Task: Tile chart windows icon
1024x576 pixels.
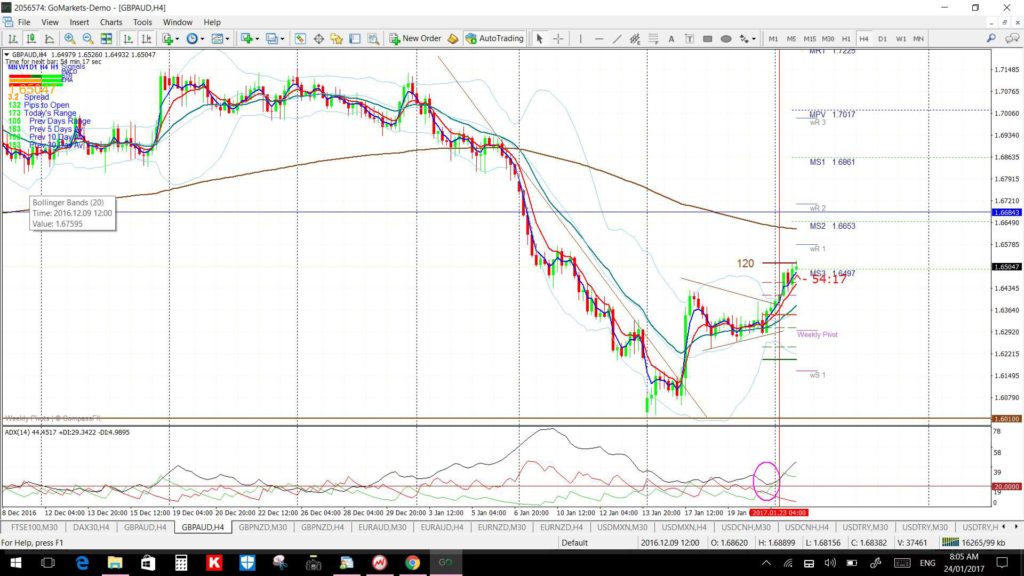Action: 106,39
